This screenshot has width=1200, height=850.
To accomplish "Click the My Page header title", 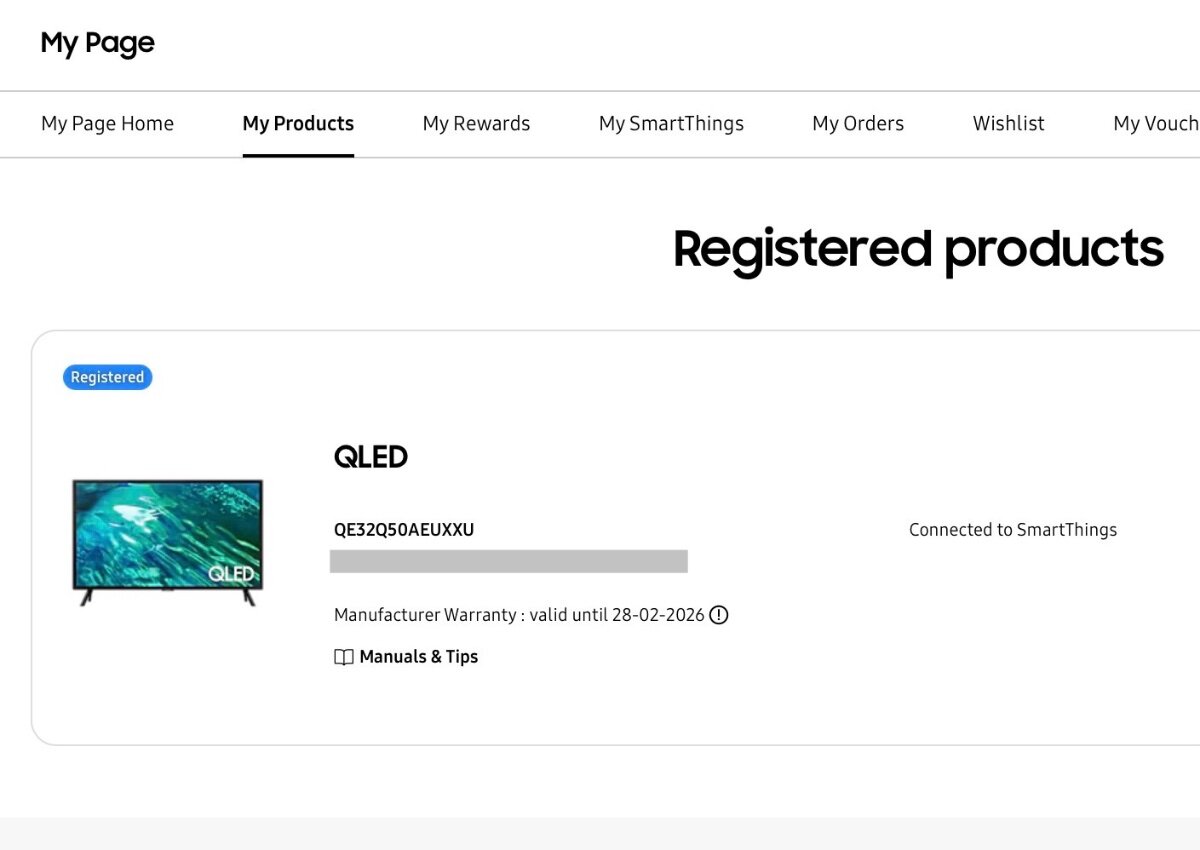I will coord(97,44).
